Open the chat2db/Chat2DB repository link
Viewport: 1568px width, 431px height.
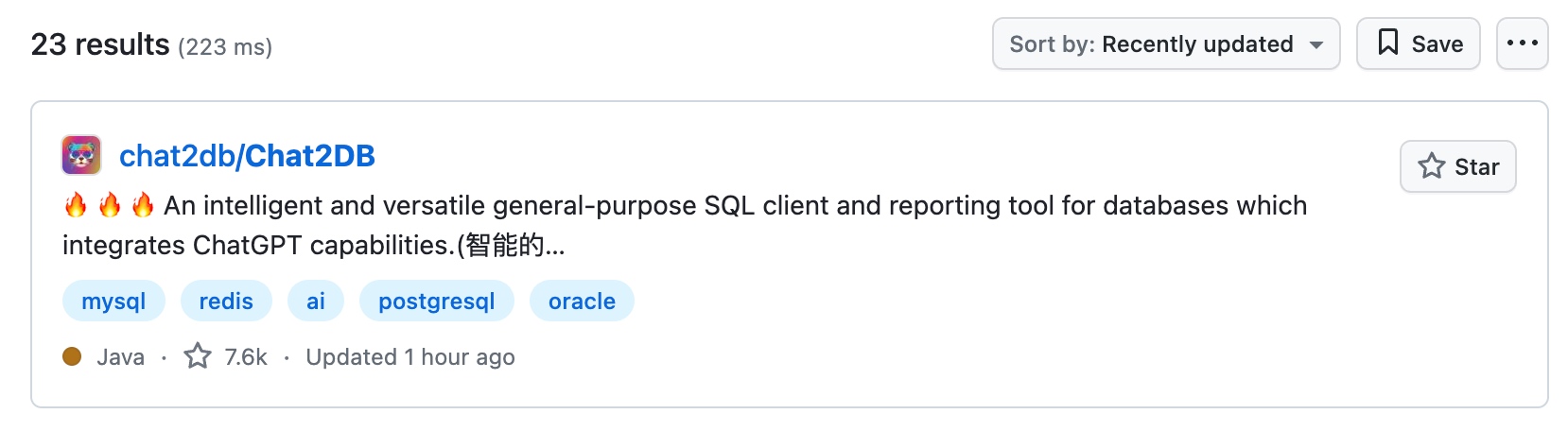pos(247,156)
